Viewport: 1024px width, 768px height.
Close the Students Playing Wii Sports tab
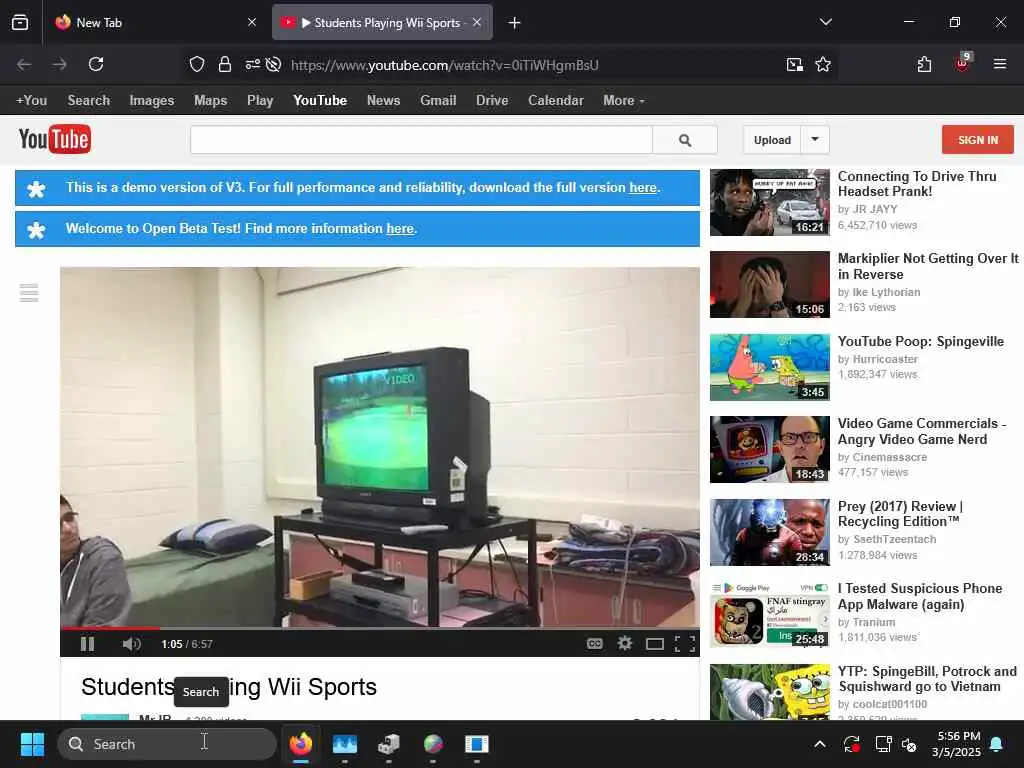click(x=477, y=22)
